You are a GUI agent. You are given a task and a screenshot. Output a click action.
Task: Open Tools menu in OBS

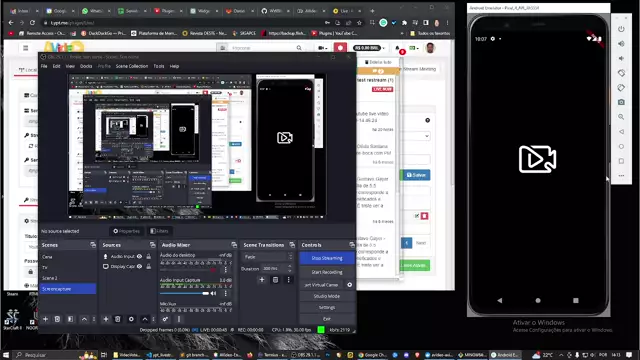(x=159, y=66)
